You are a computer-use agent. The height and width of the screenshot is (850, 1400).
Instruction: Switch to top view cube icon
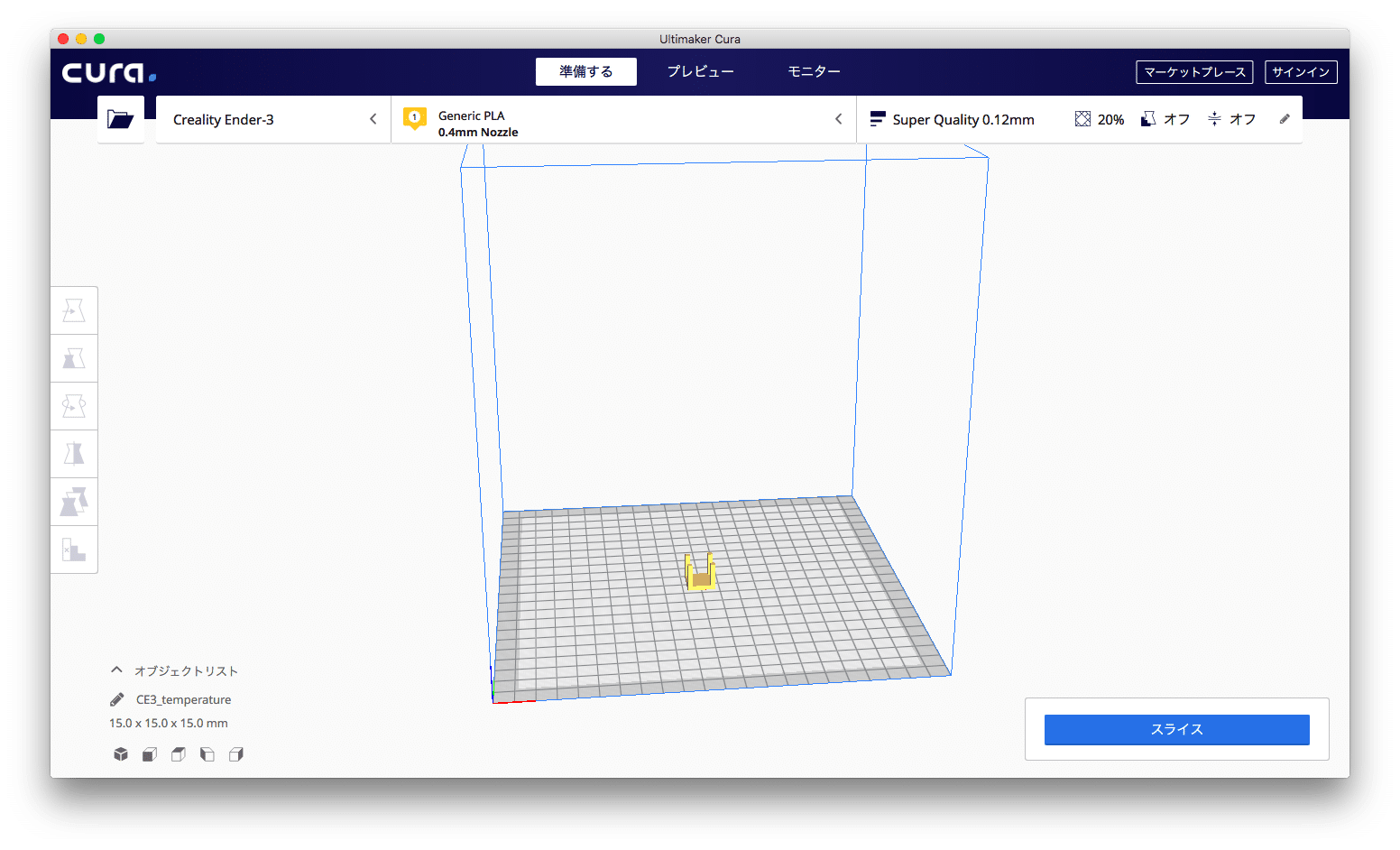pos(179,754)
